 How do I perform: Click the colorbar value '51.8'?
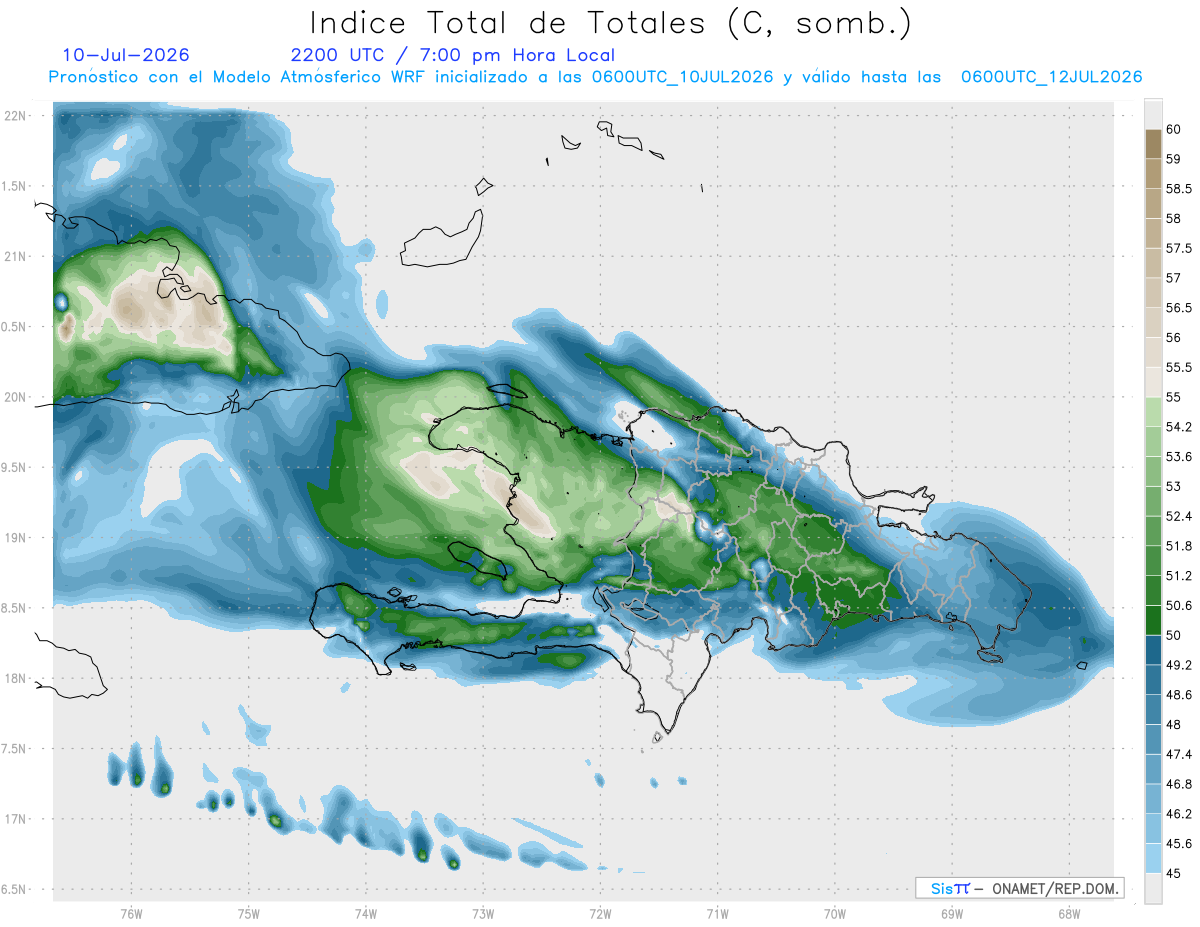[x=1179, y=546]
